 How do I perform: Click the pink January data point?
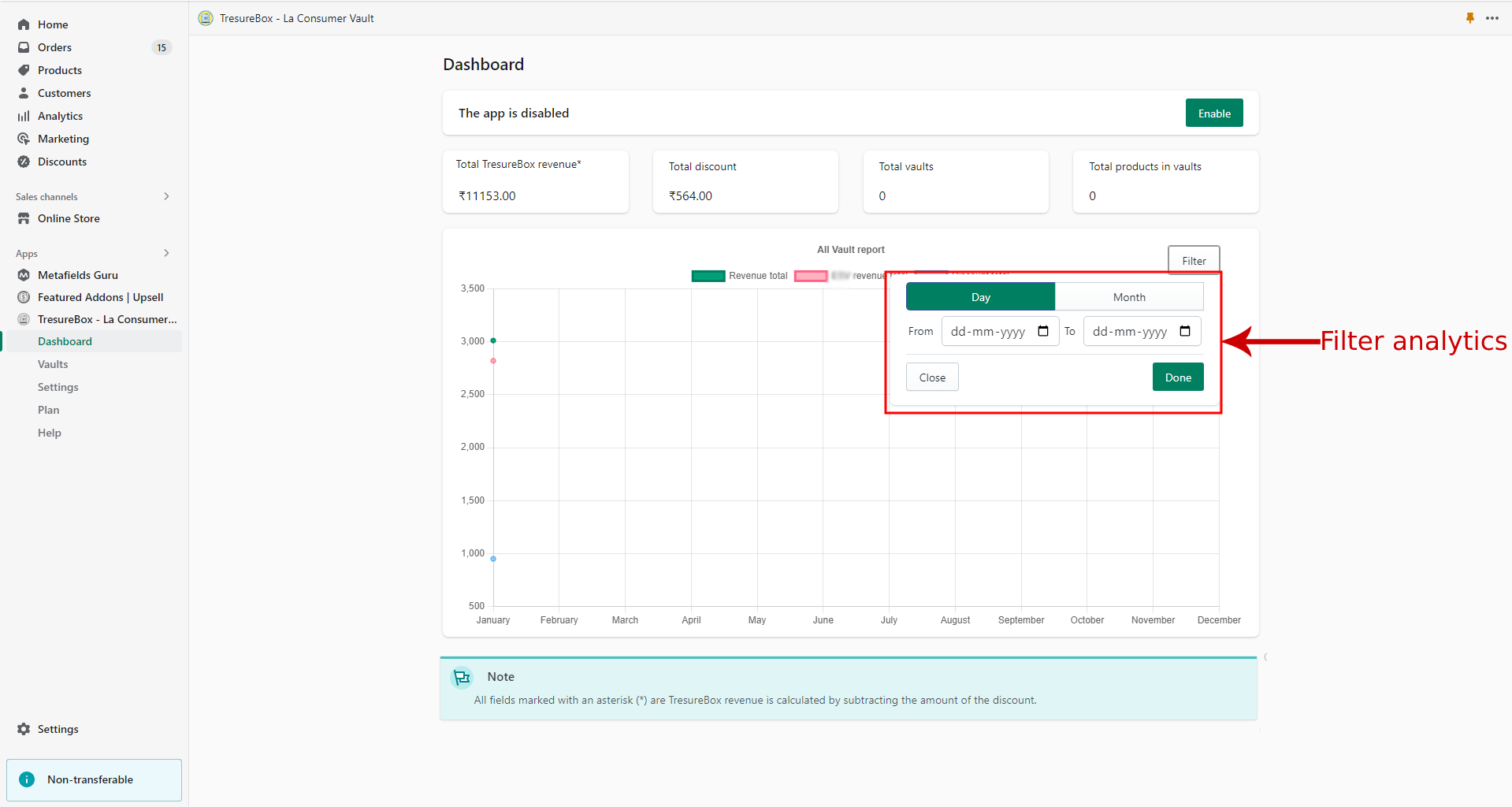[x=493, y=361]
